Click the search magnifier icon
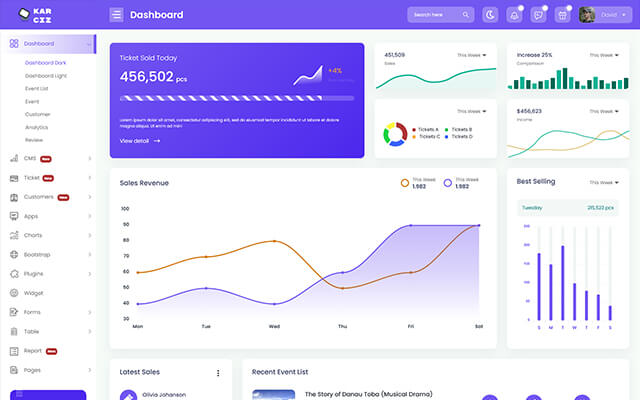 point(465,15)
